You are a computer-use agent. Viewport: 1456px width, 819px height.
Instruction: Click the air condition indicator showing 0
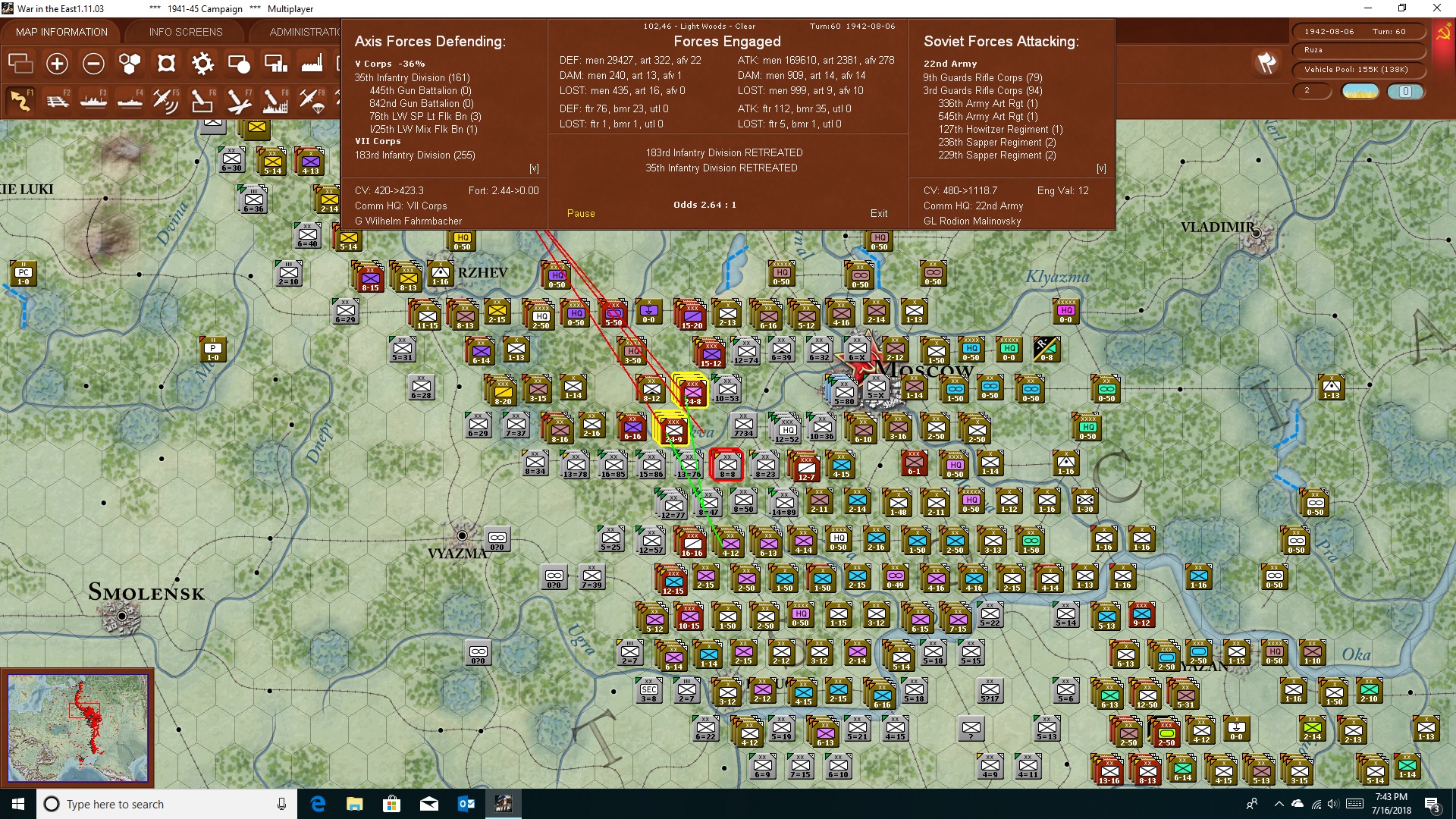[1406, 91]
